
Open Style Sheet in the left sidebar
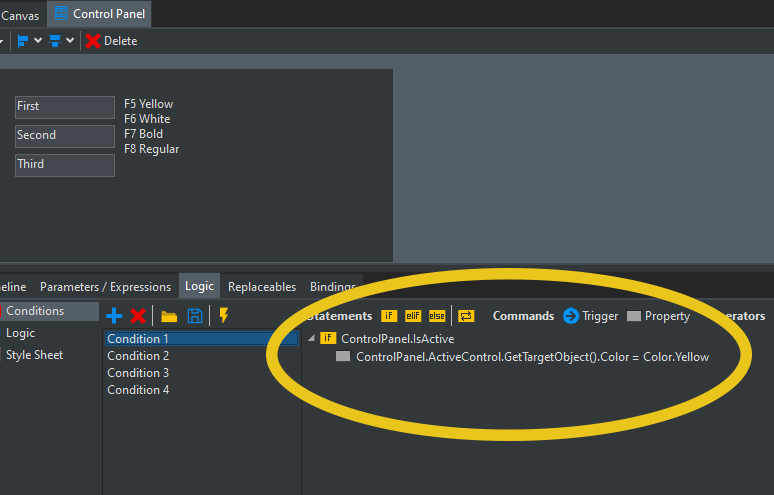[34, 355]
